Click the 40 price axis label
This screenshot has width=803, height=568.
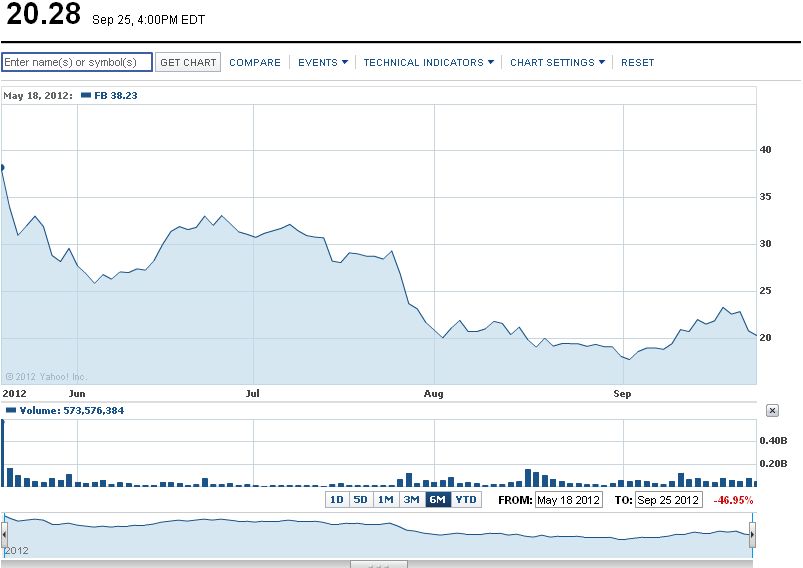[x=765, y=150]
